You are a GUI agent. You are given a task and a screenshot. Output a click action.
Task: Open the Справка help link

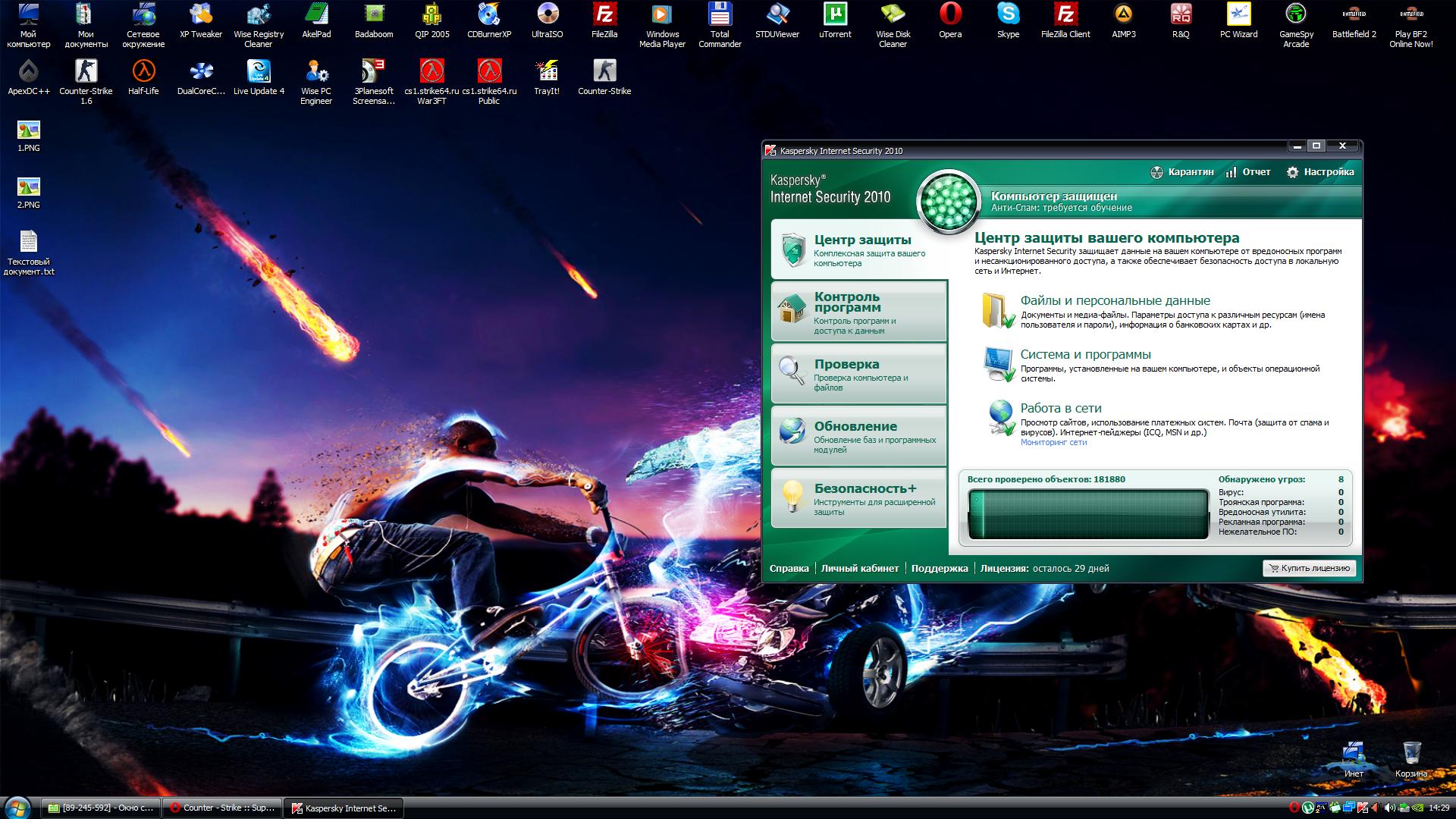coord(789,568)
